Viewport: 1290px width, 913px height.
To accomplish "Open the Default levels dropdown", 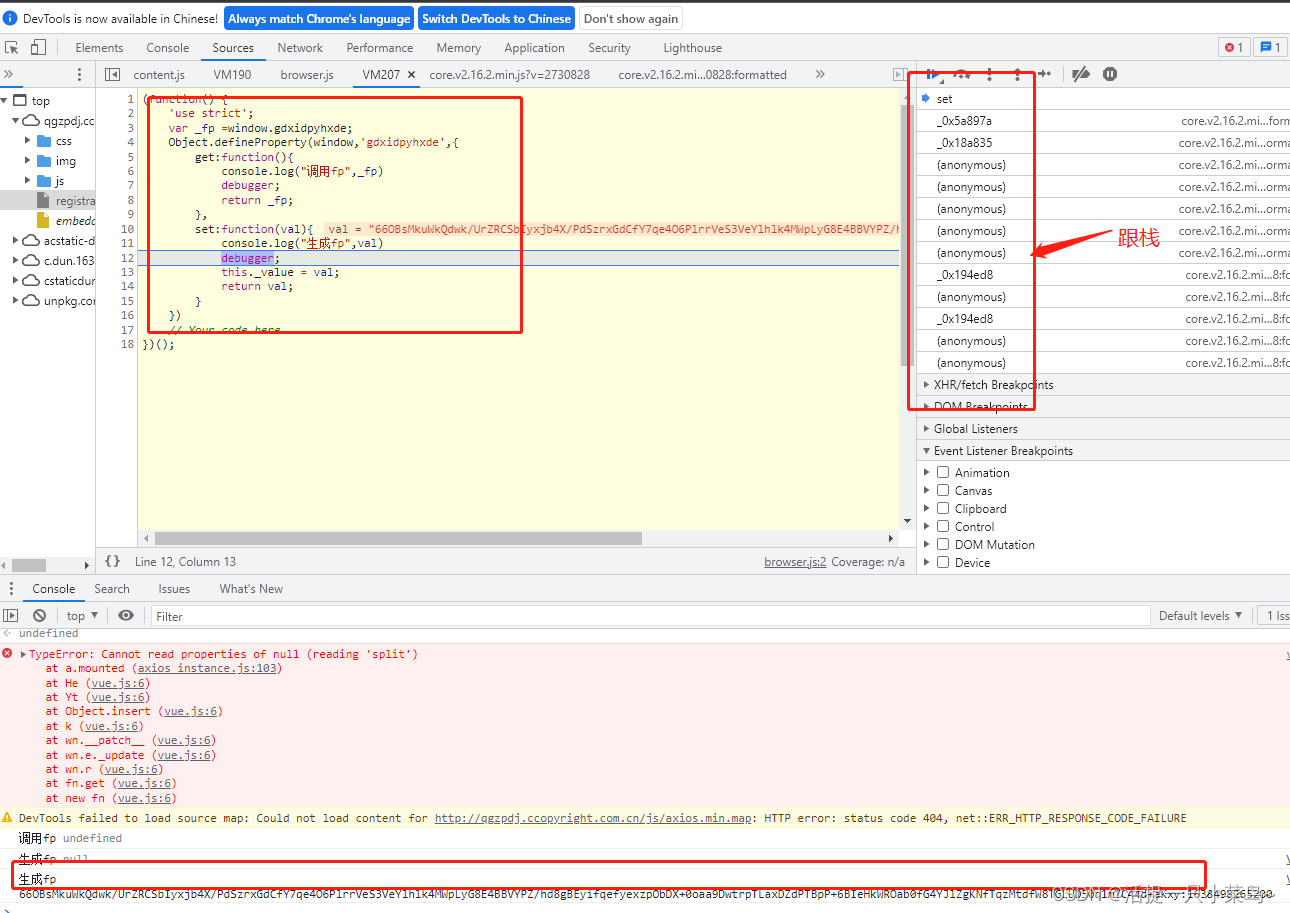I will [x=1200, y=616].
